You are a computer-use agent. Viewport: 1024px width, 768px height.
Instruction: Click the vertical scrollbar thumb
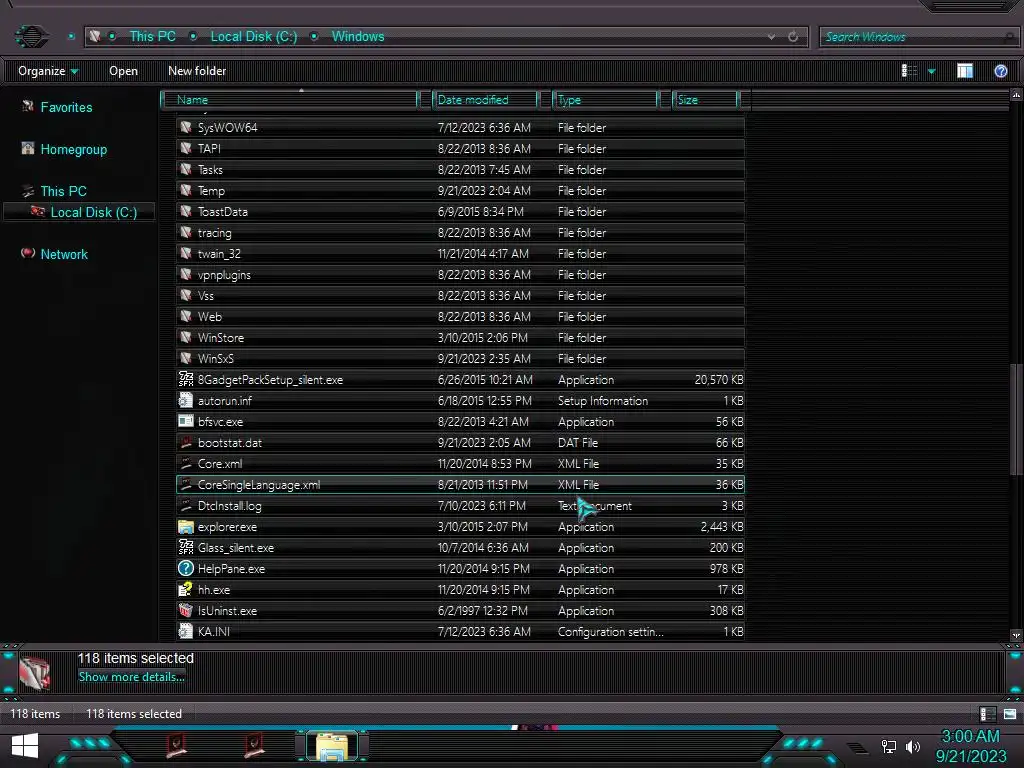click(1015, 419)
